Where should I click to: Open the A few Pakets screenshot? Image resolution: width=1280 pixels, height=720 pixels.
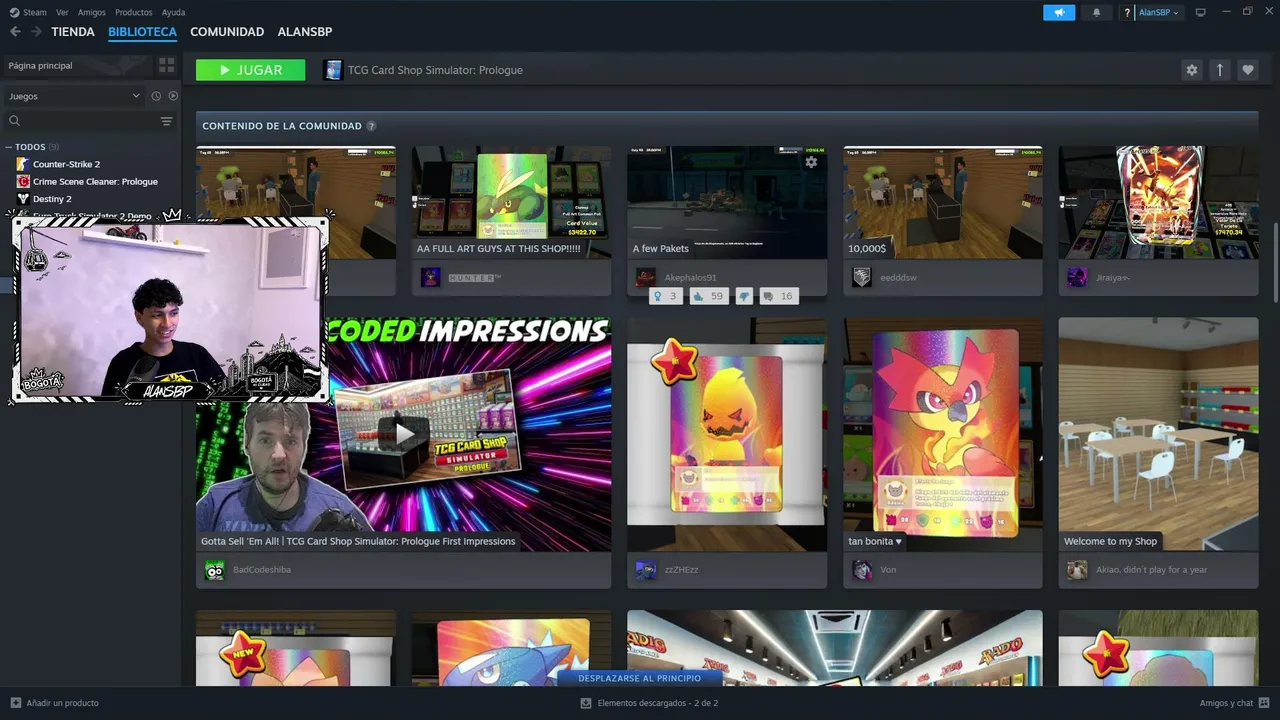727,203
